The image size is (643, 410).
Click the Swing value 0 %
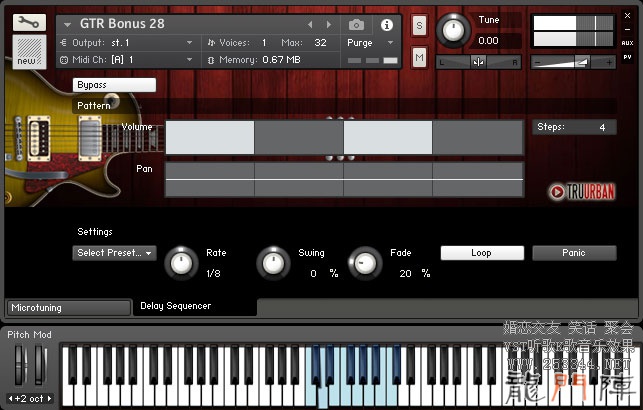(324, 273)
